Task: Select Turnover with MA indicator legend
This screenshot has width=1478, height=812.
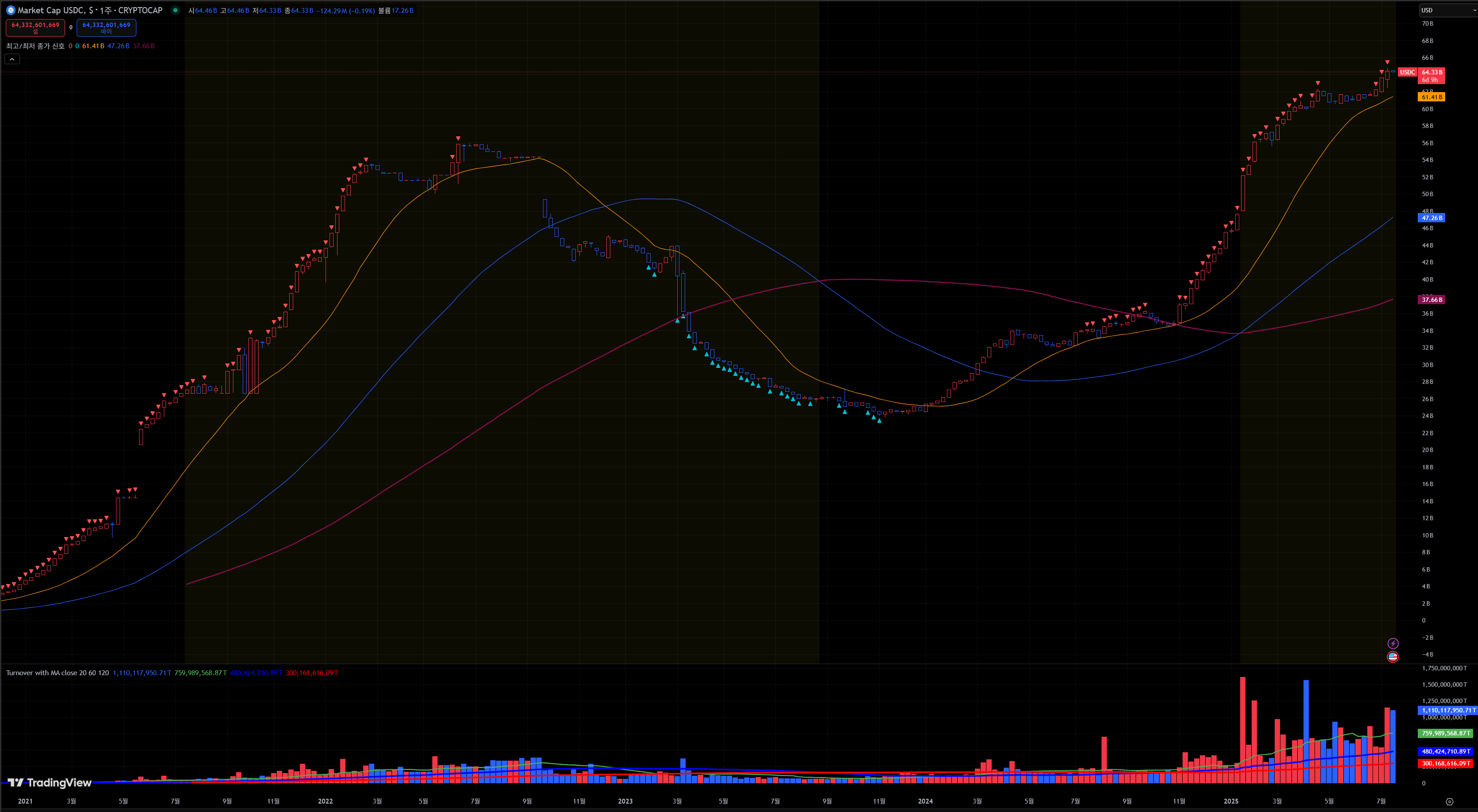Action: 58,673
